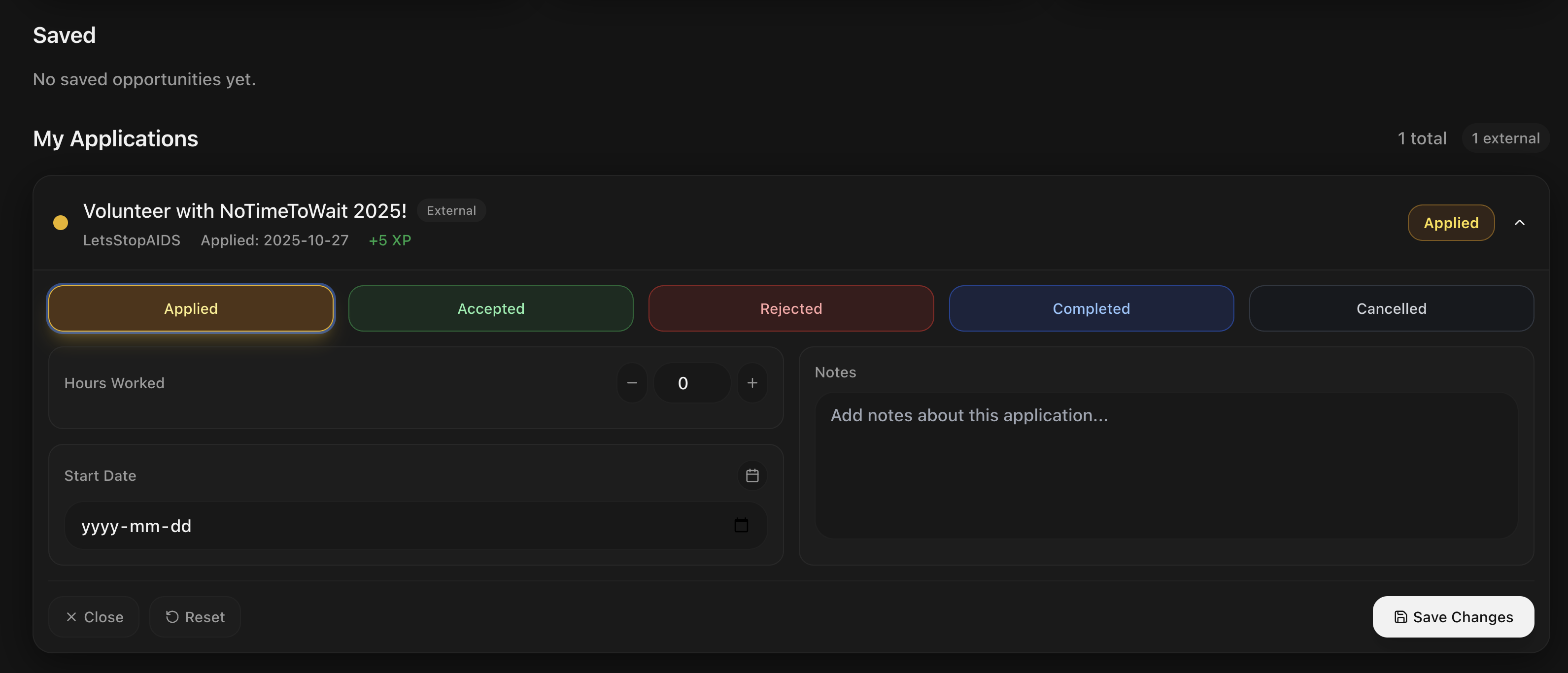Viewport: 1568px width, 673px height.
Task: Click the Applied status badge
Action: click(x=1451, y=223)
